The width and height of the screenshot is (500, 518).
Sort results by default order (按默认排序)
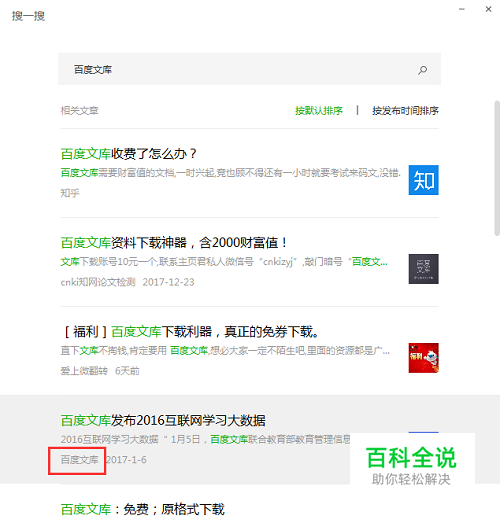pyautogui.click(x=319, y=110)
